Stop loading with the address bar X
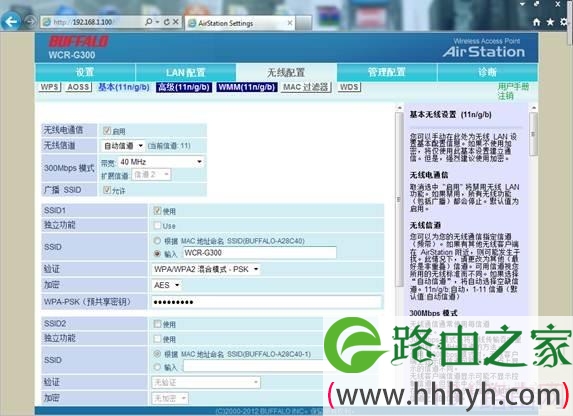The height and width of the screenshot is (416, 573). coord(176,22)
